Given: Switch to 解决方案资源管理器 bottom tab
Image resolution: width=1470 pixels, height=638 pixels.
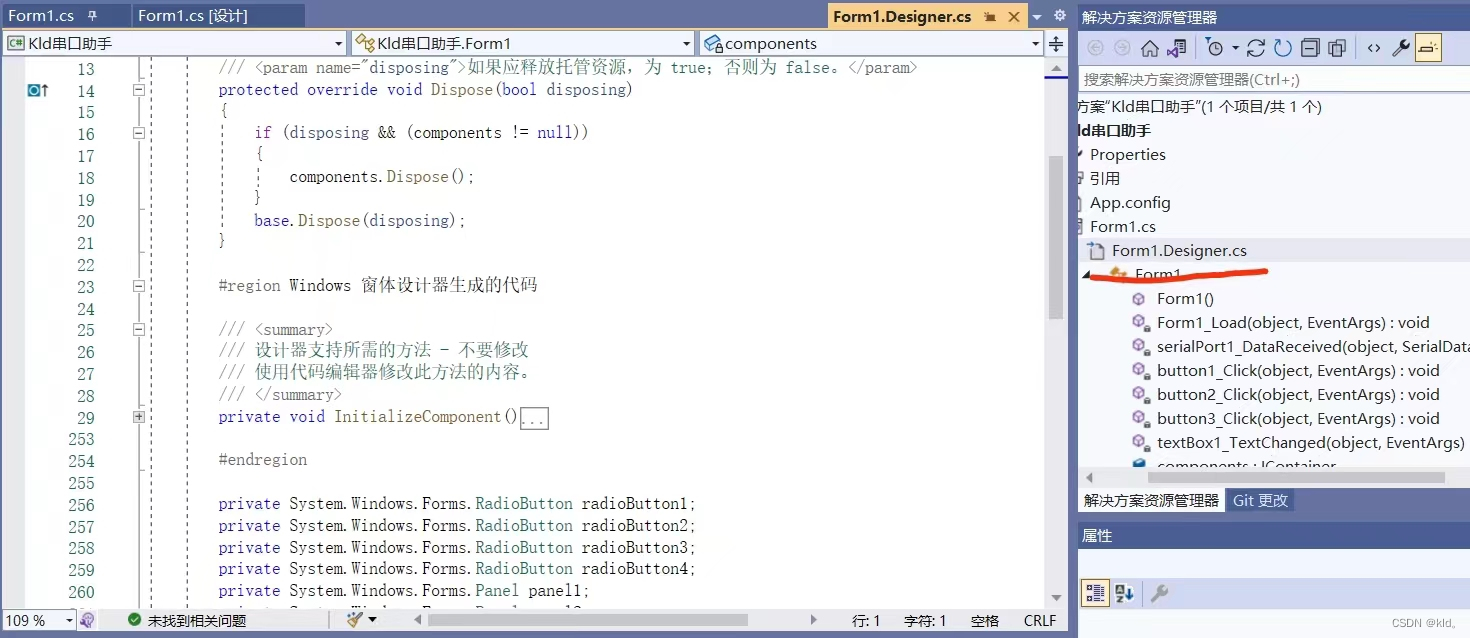Looking at the screenshot, I should pyautogui.click(x=1152, y=500).
